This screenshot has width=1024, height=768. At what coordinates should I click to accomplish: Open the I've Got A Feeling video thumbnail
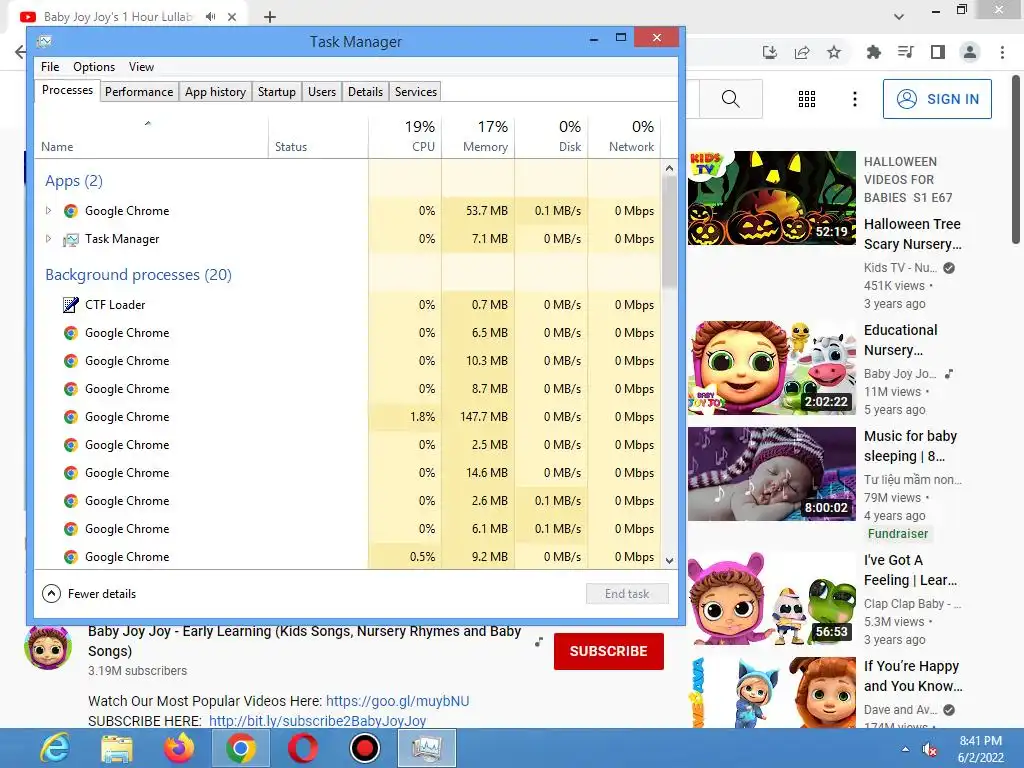771,598
